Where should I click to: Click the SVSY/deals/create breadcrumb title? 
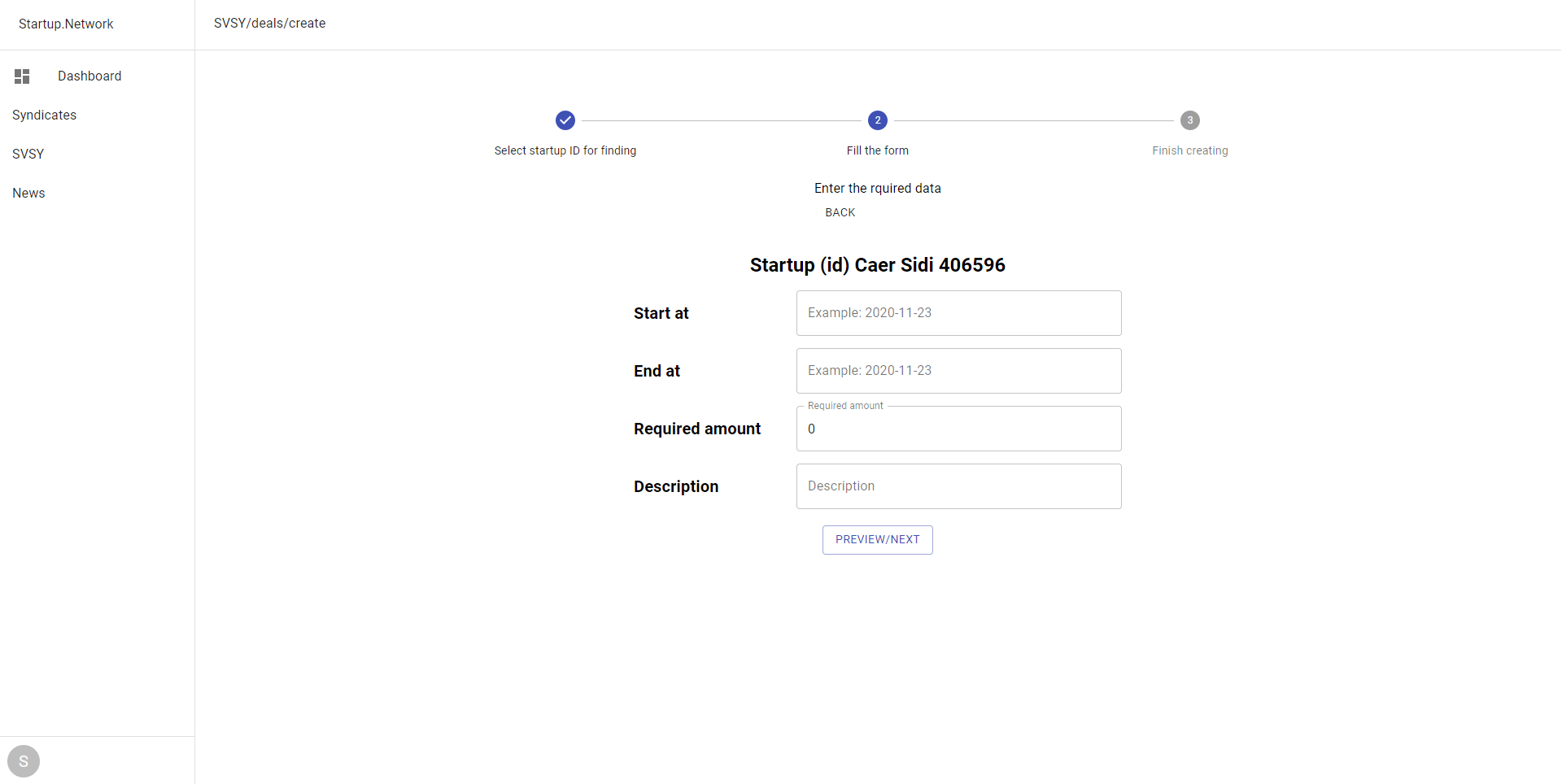[x=270, y=24]
